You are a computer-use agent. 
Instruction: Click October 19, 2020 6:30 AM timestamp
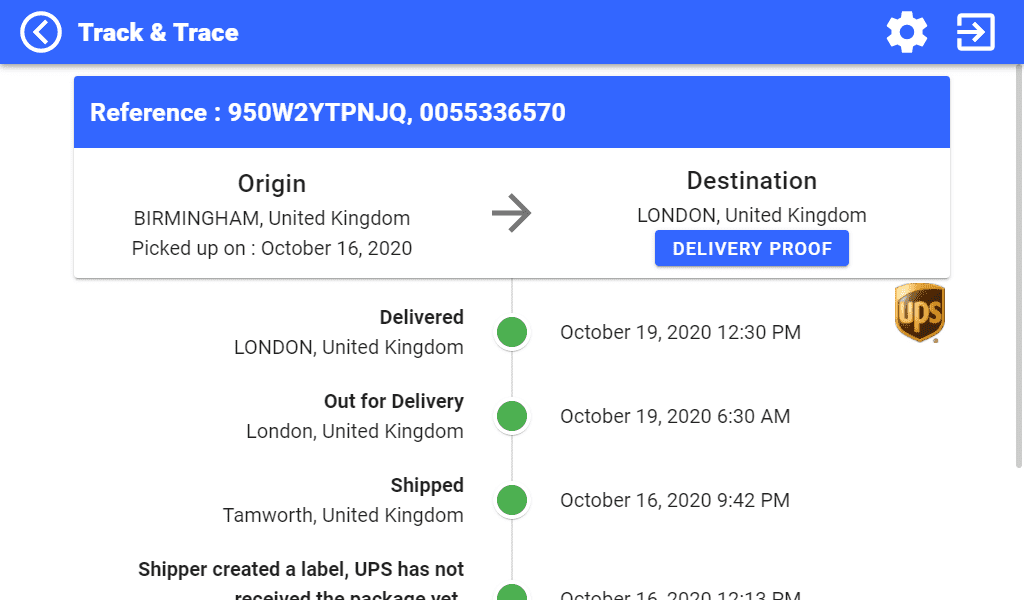point(675,416)
